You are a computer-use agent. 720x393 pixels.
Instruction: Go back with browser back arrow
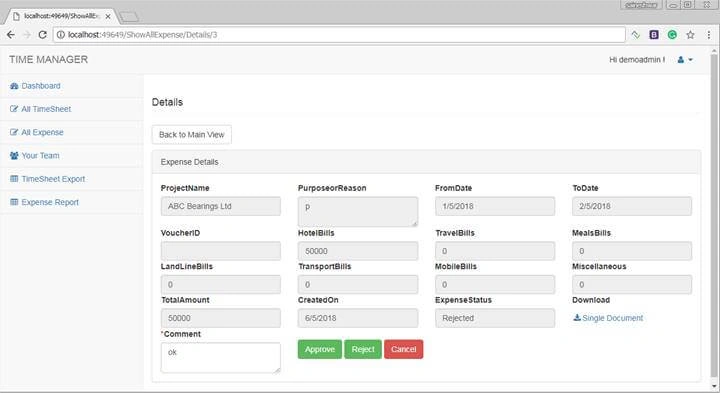click(11, 35)
